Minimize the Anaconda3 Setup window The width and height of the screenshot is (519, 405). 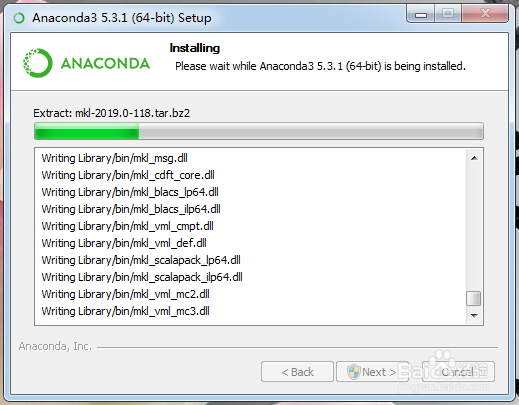tap(421, 14)
